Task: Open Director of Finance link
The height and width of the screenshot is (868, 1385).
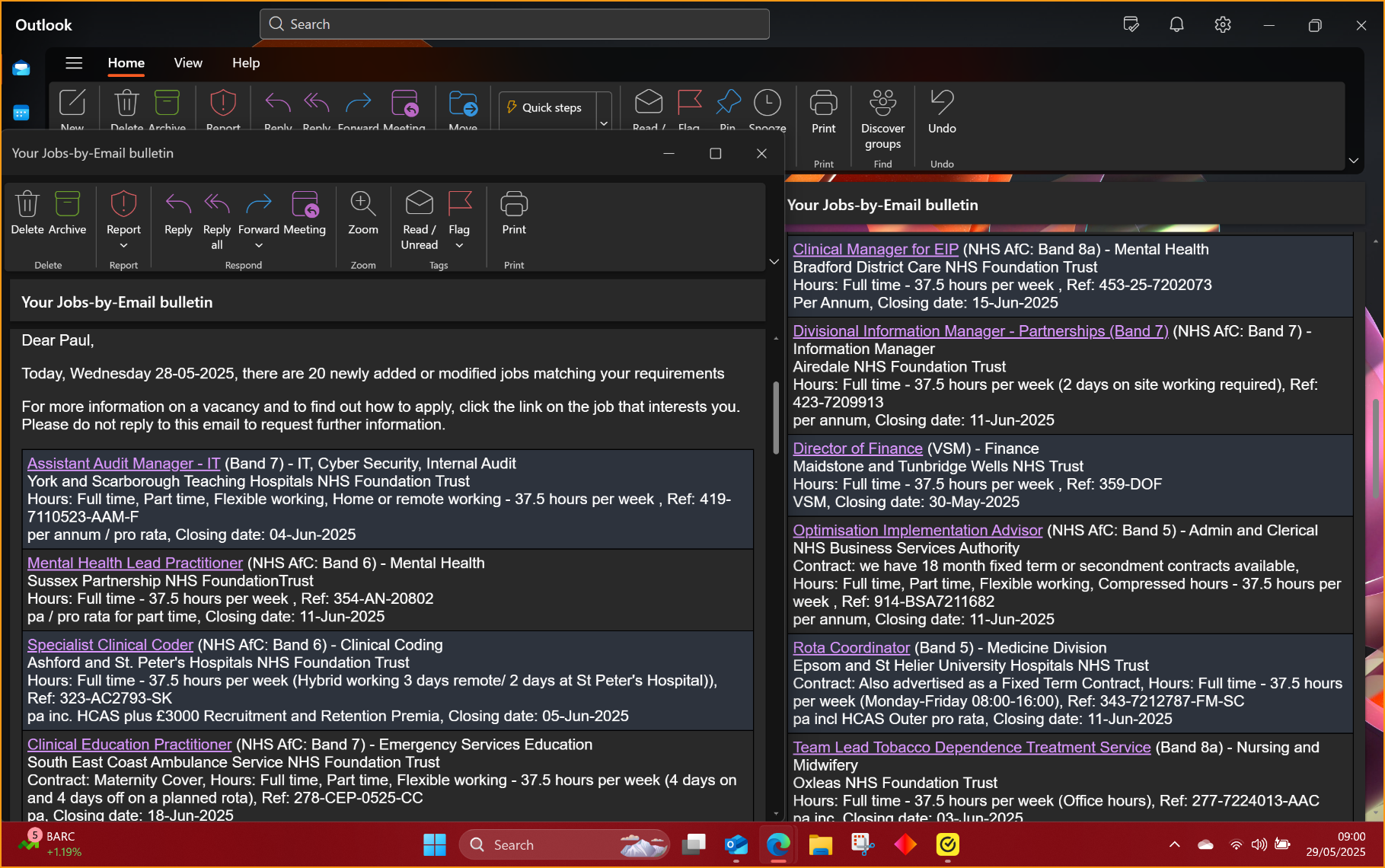Action: (x=858, y=448)
